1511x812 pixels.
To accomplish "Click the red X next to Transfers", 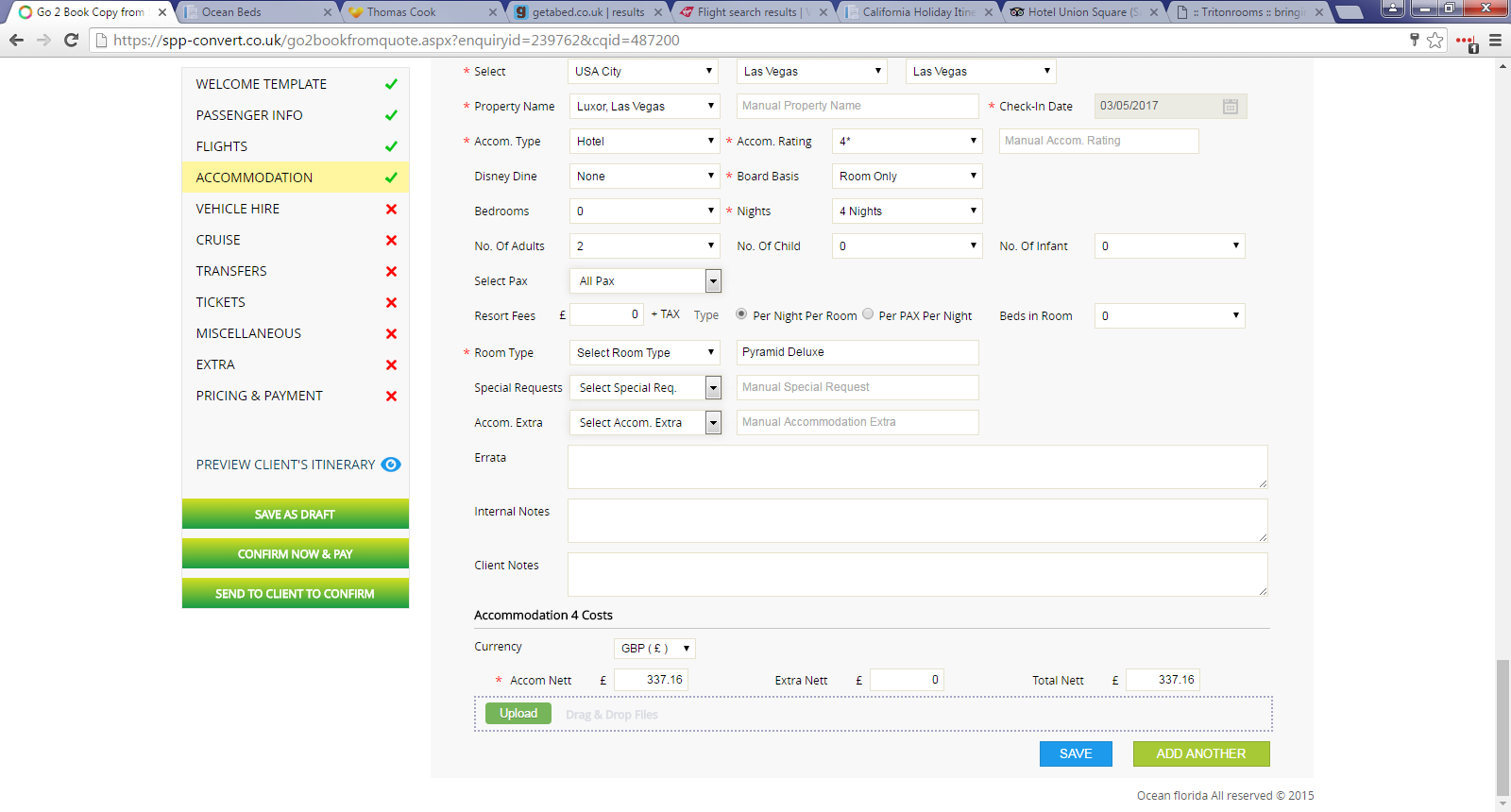I will 391,272.
